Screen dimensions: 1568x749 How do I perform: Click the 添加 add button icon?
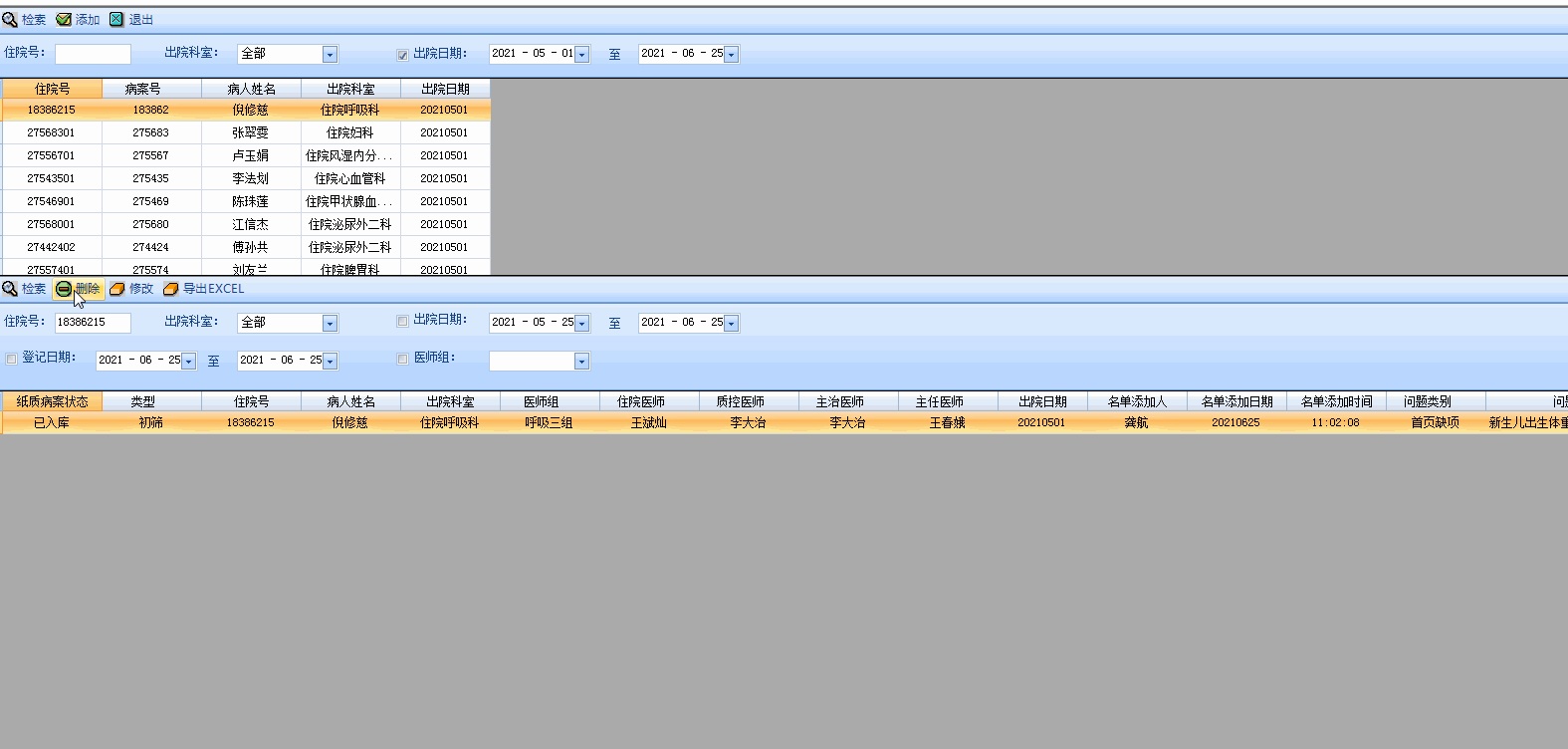click(x=64, y=19)
